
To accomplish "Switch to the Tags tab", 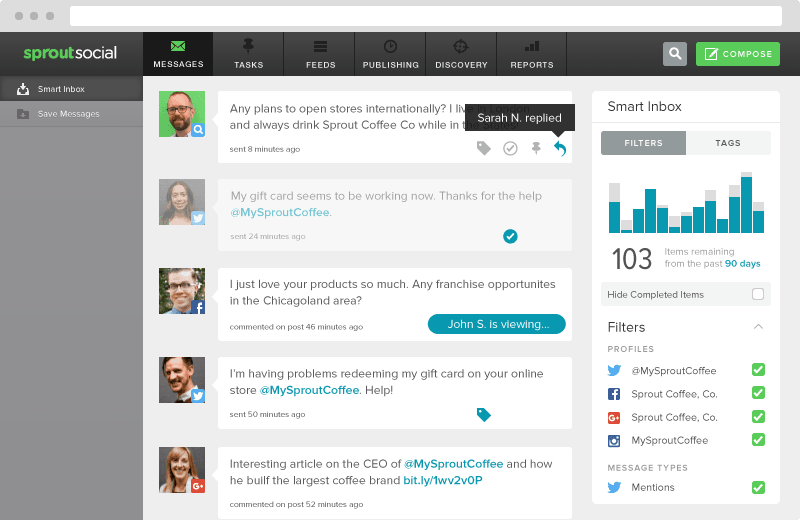I will [x=728, y=143].
